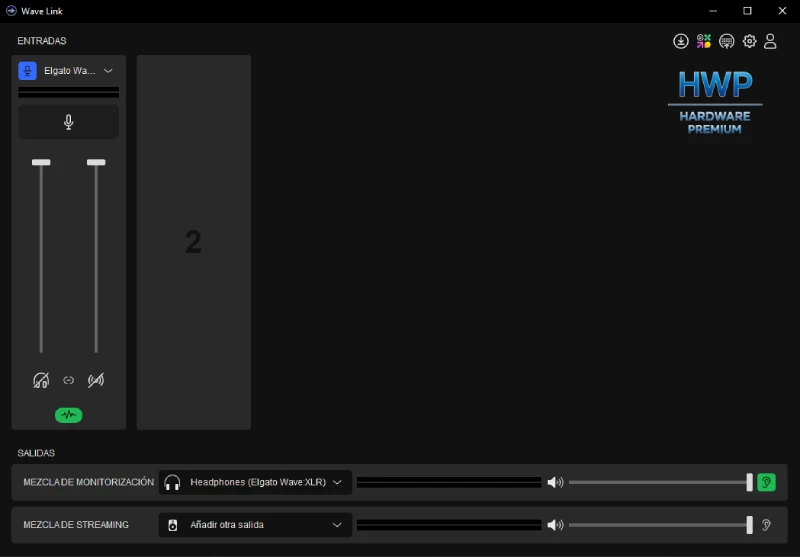This screenshot has height=557, width=800.
Task: Toggle the green effects waveform button
Action: tap(68, 415)
